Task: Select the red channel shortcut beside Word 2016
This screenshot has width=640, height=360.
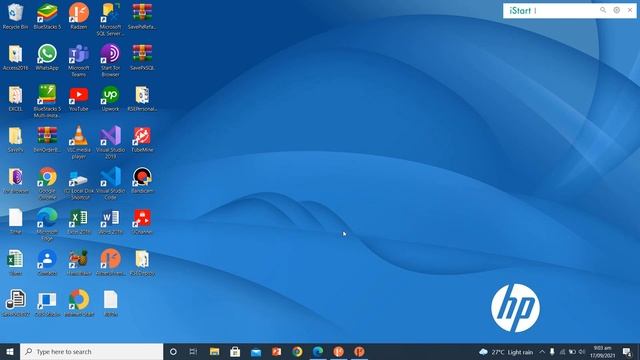Action: 142,221
